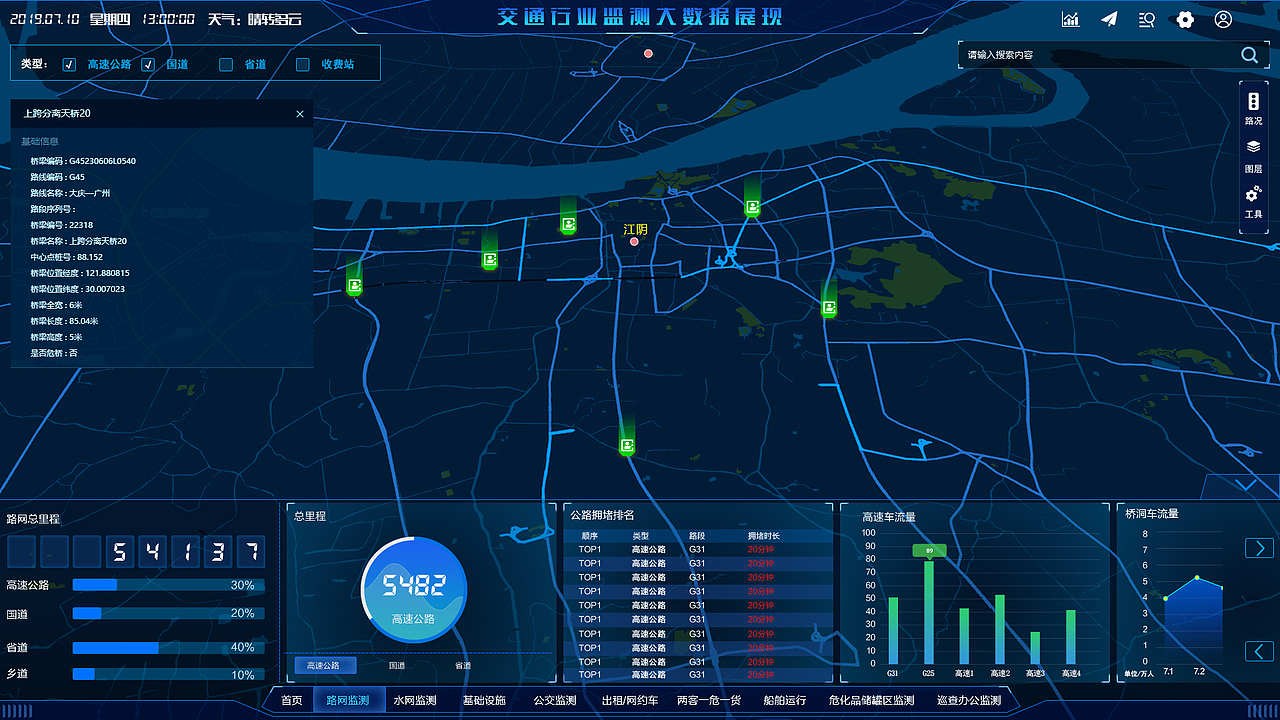Click the 7.2 data point in 桥洞车流量 chart
The height and width of the screenshot is (720, 1280).
(x=1197, y=578)
